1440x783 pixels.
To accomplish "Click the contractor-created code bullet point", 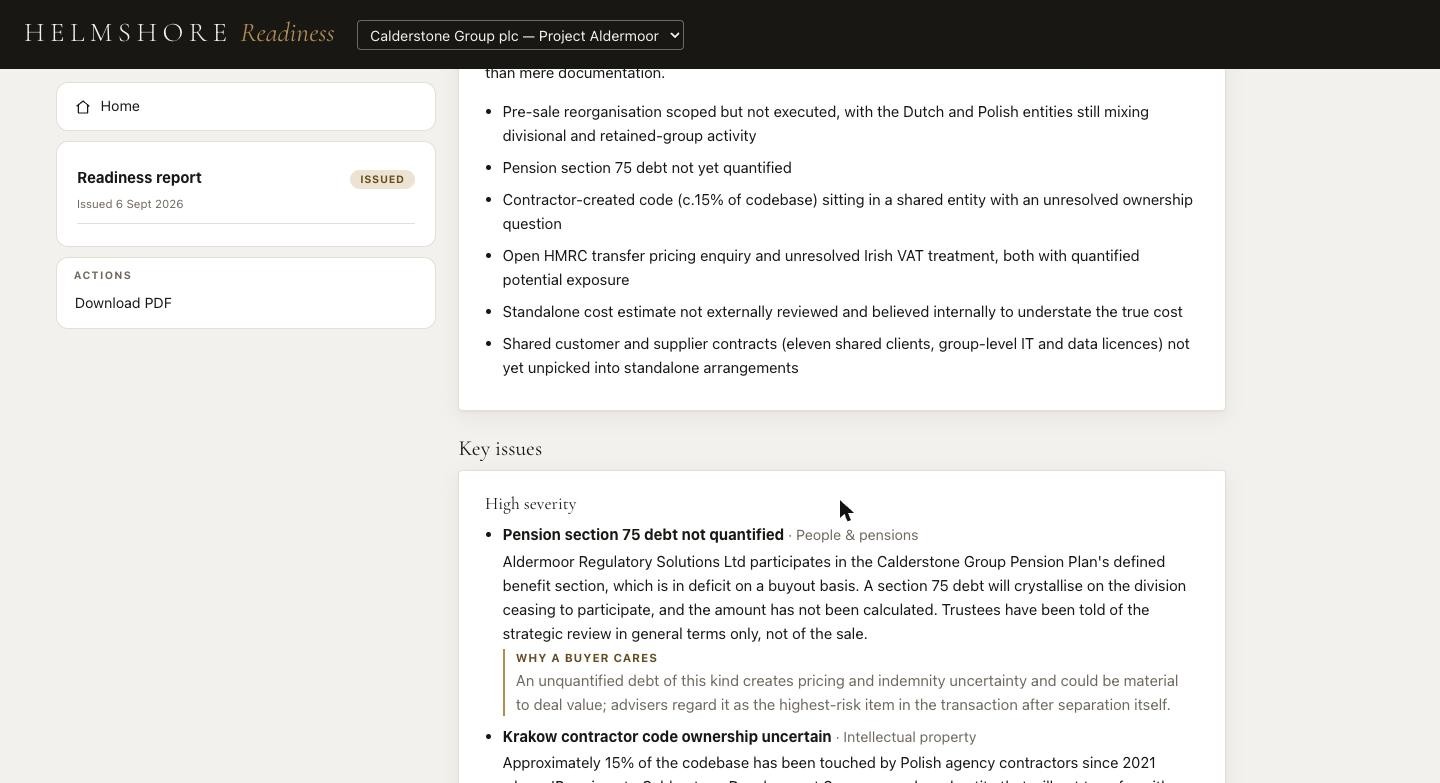I will click(x=848, y=212).
